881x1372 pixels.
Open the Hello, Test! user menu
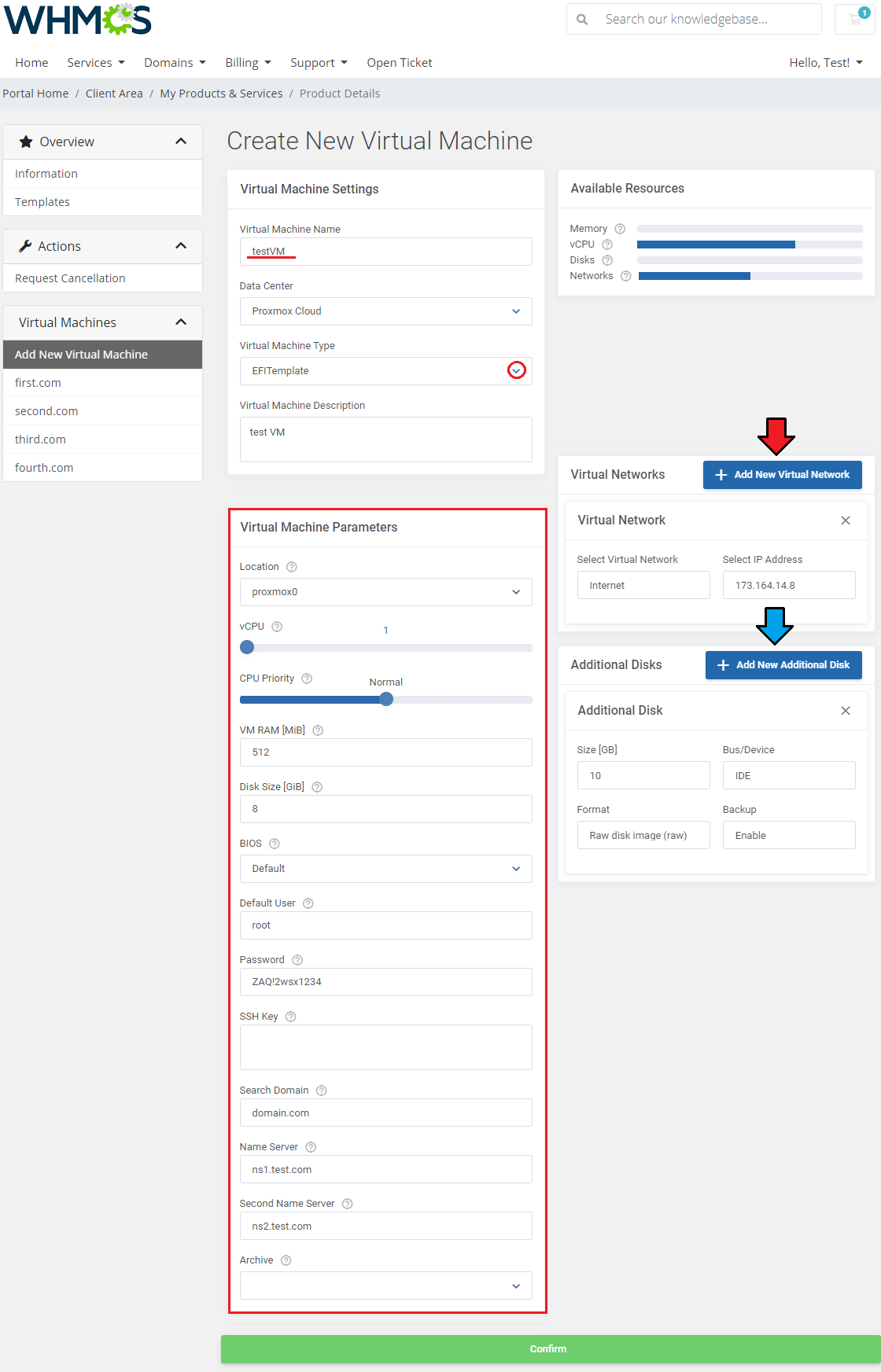click(826, 63)
